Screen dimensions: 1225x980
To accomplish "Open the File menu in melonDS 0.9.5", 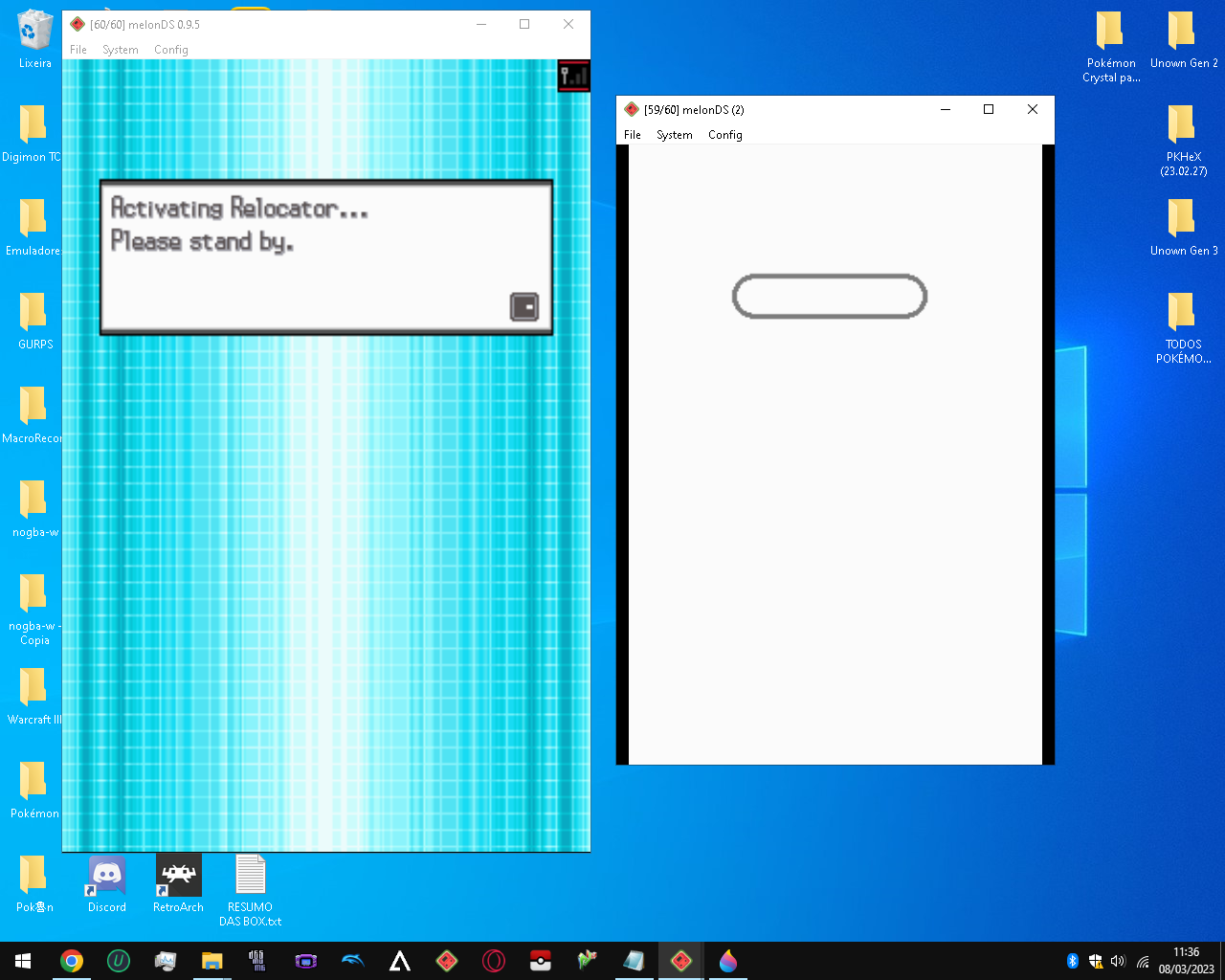I will point(78,50).
